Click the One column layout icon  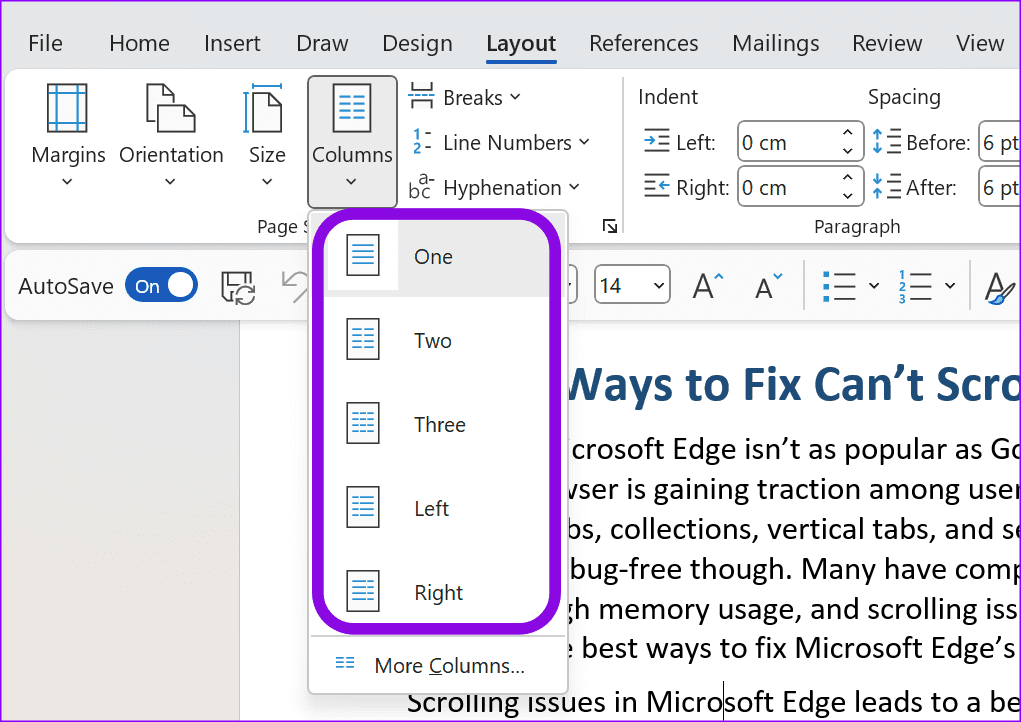[x=363, y=255]
